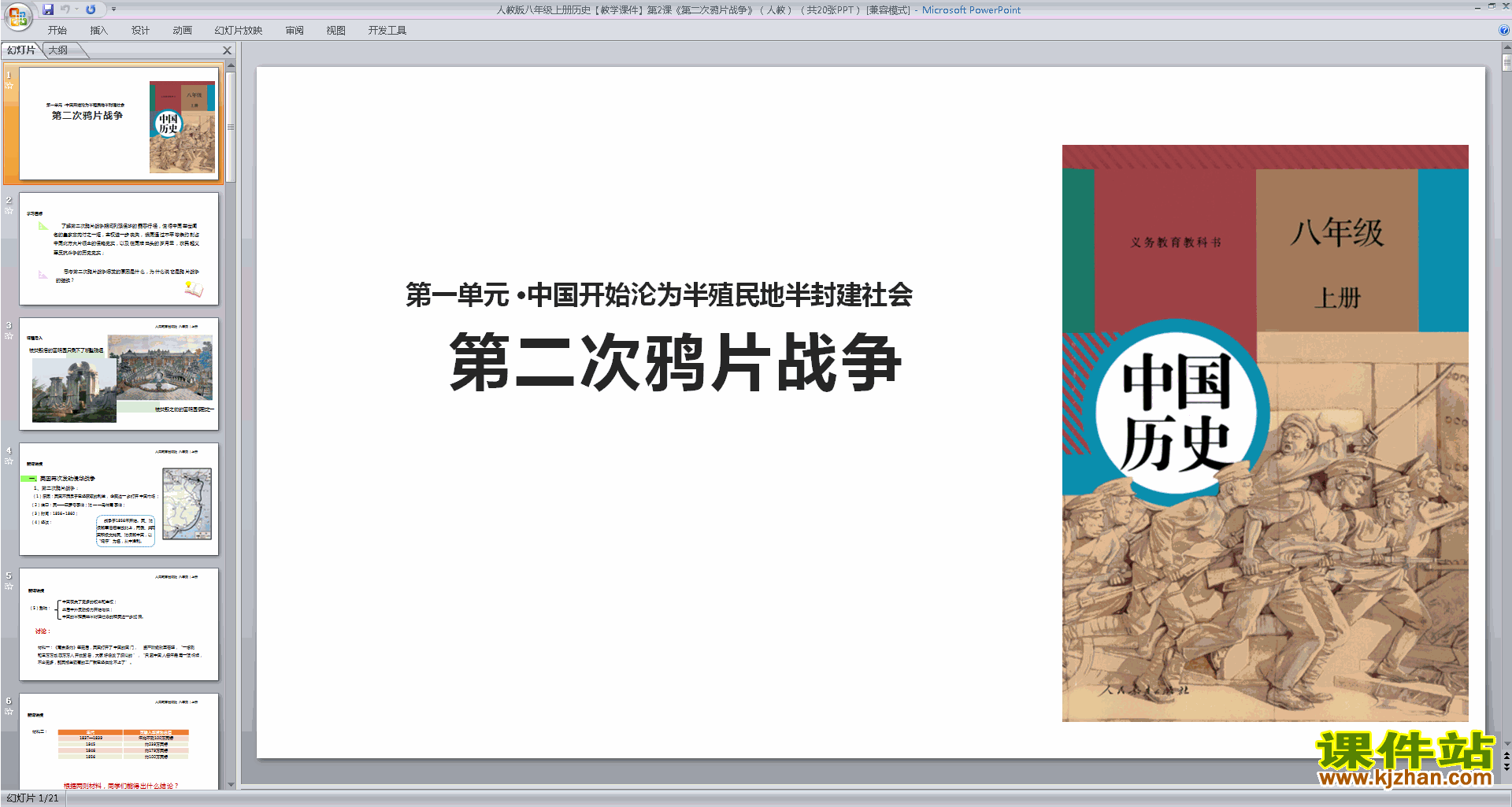The height and width of the screenshot is (807, 1512).
Task: Click animation star icon beside slide 3
Action: click(9, 336)
